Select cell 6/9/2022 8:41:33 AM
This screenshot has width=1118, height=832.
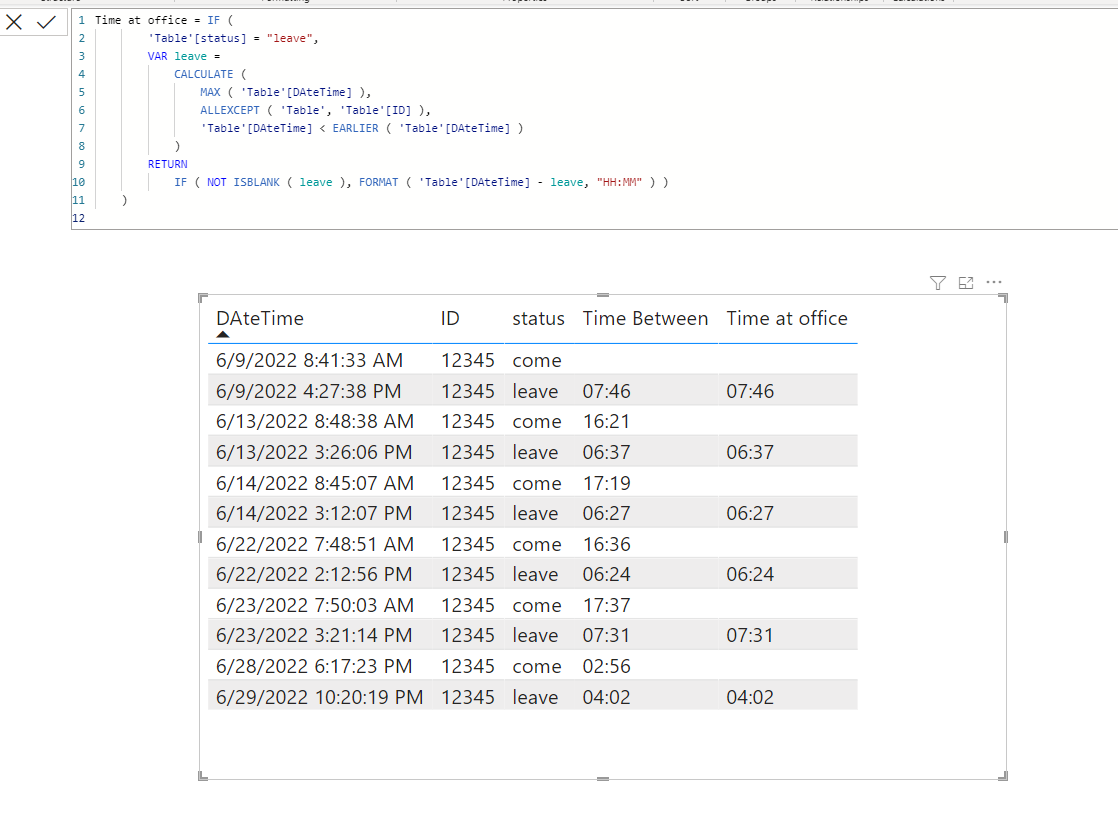click(x=309, y=360)
